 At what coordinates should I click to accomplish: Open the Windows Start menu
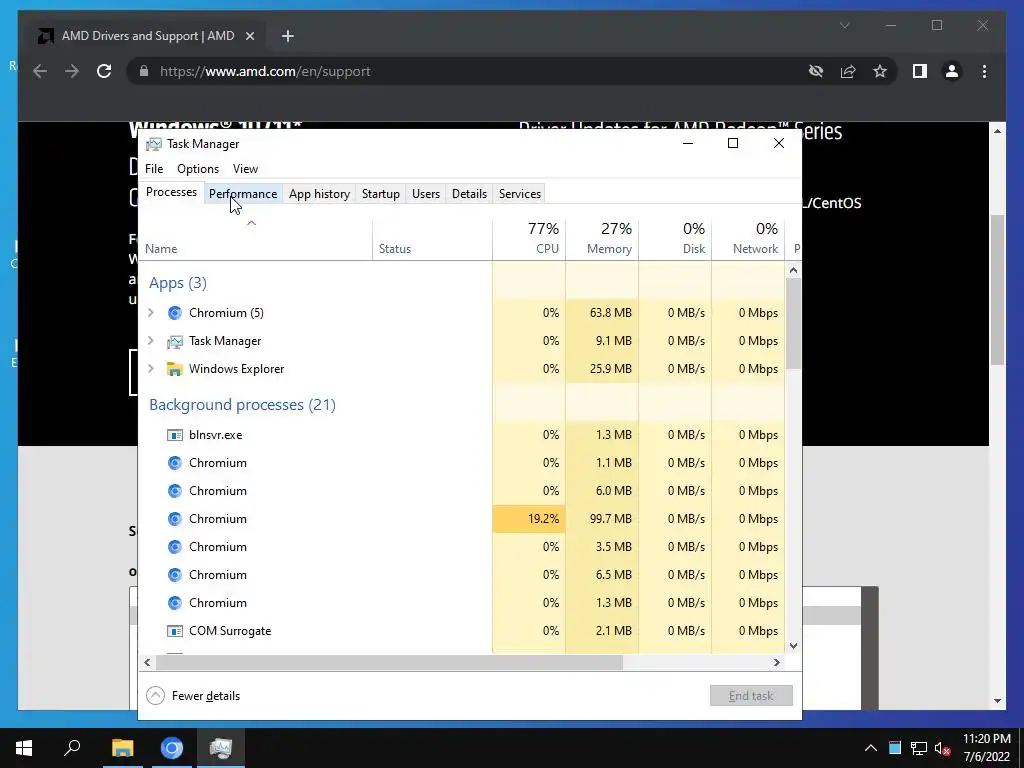pos(24,748)
